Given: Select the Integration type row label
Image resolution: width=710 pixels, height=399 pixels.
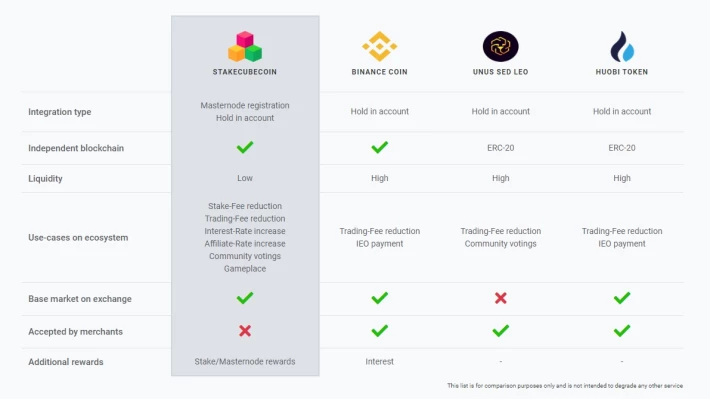Looking at the screenshot, I should [59, 112].
